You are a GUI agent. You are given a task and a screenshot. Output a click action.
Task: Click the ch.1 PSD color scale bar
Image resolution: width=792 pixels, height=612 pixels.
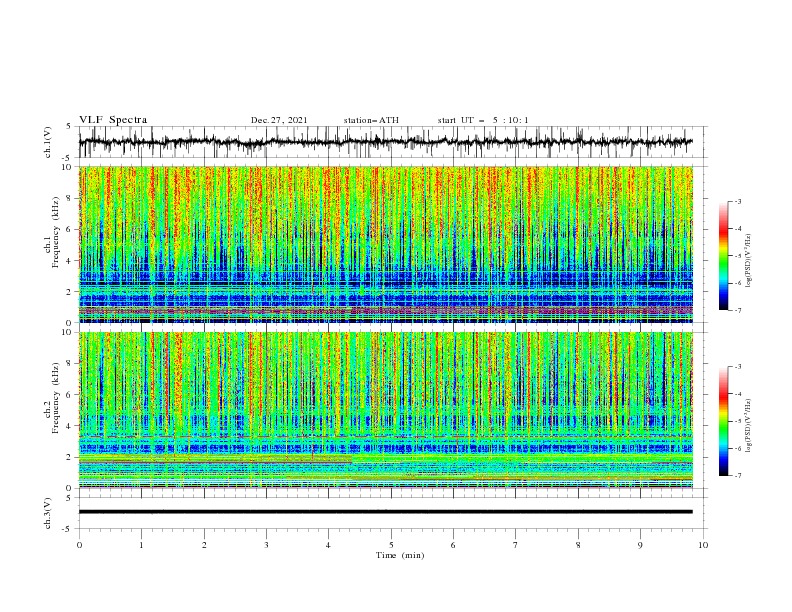pos(723,256)
